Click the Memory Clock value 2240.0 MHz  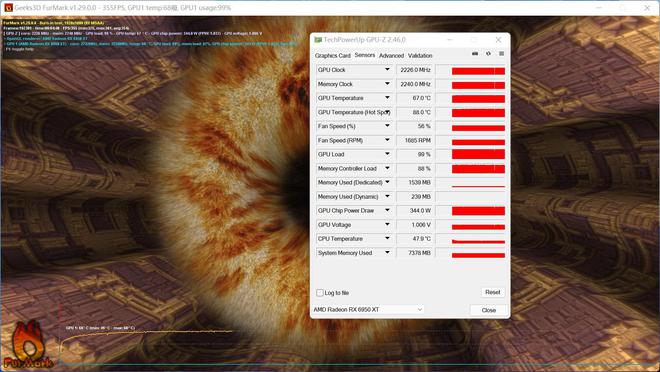[x=415, y=84]
